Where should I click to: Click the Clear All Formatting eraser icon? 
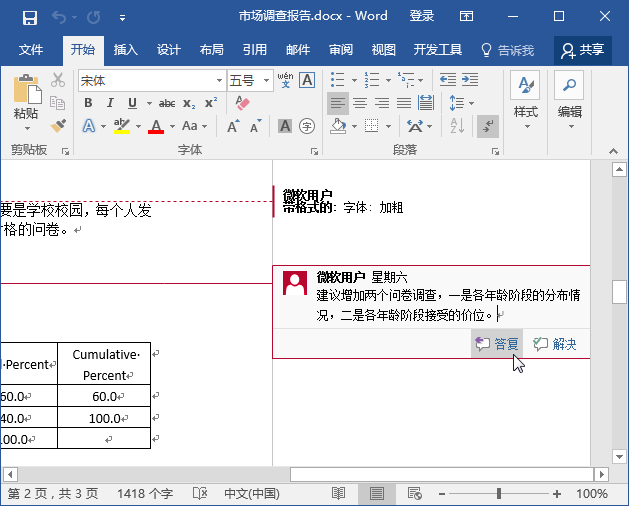point(242,103)
